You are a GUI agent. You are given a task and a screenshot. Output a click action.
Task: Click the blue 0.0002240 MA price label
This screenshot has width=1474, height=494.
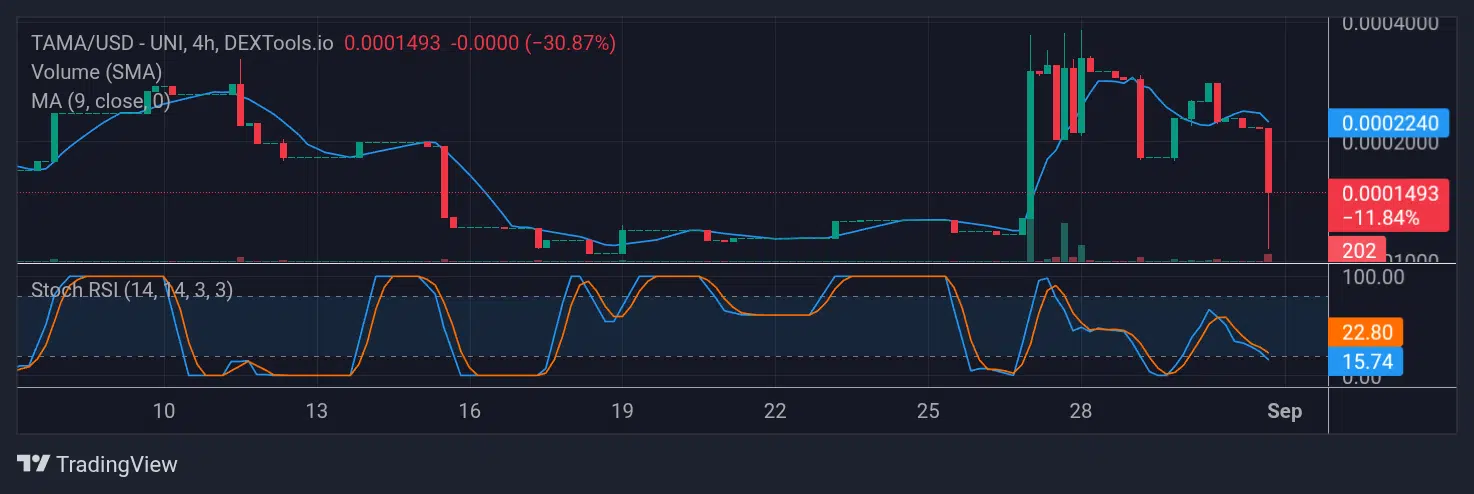[x=1389, y=124]
